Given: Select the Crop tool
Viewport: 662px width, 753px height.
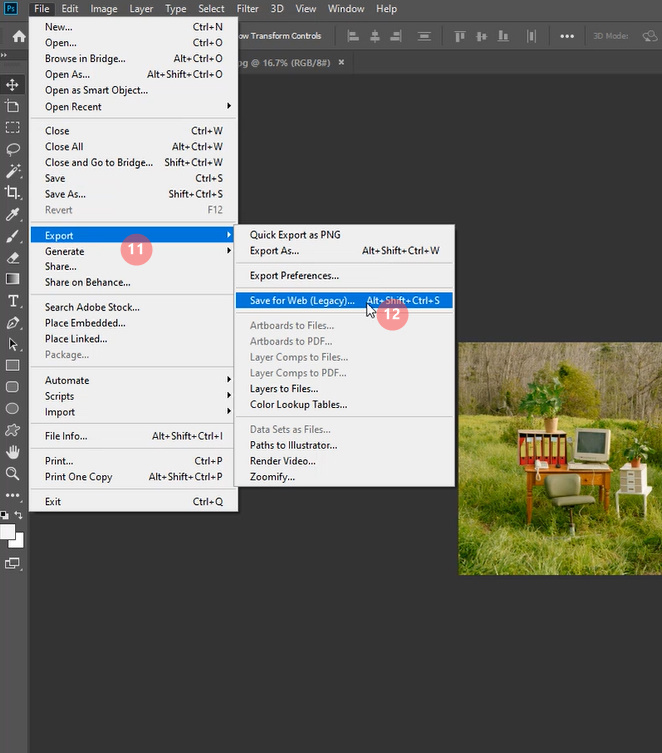Looking at the screenshot, I should [13, 192].
